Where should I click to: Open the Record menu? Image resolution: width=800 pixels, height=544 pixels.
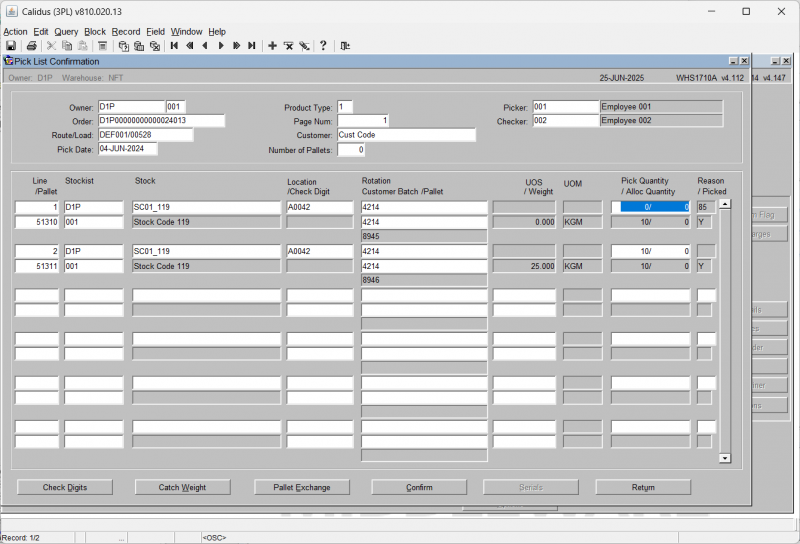click(x=126, y=32)
